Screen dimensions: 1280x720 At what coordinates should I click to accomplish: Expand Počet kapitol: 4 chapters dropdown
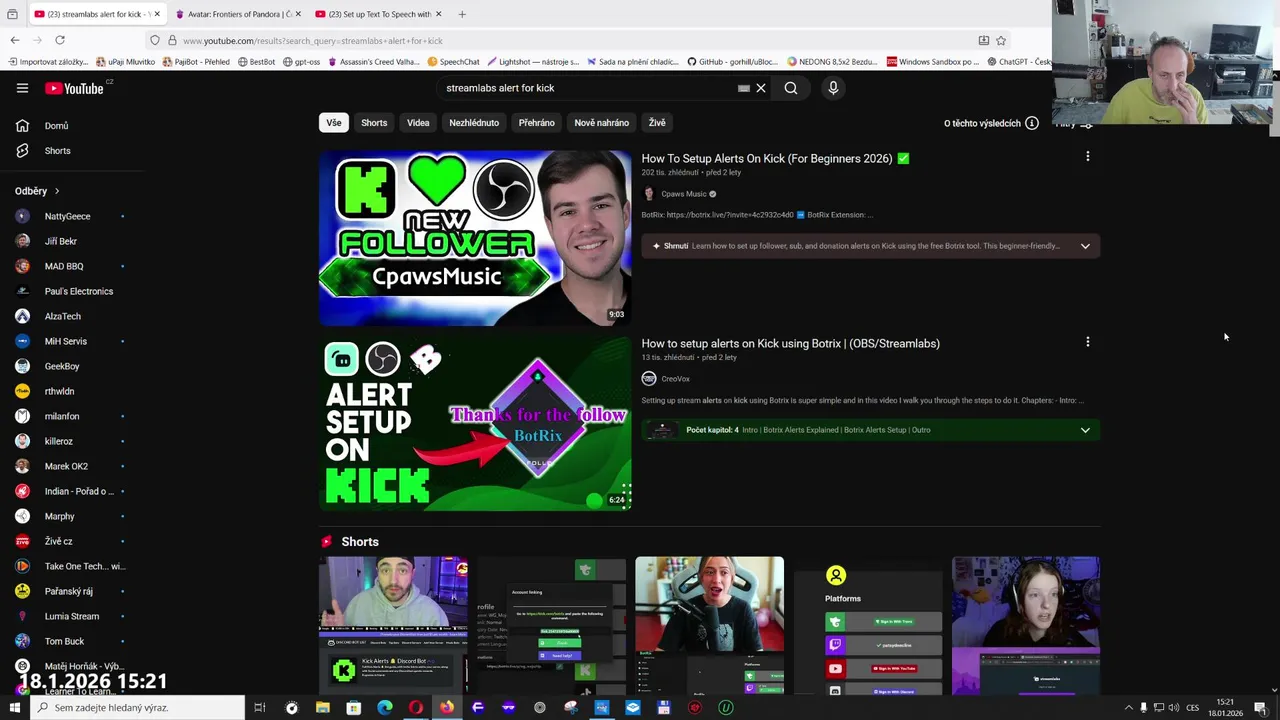click(1085, 430)
